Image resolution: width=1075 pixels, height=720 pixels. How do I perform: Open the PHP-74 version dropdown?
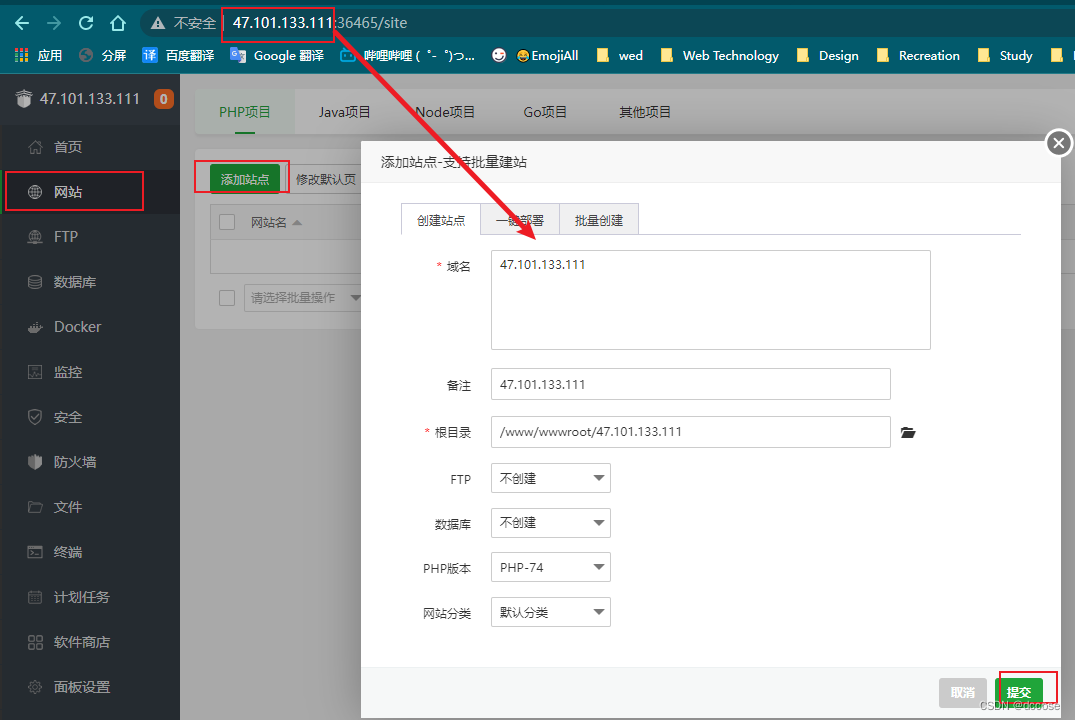coord(550,567)
